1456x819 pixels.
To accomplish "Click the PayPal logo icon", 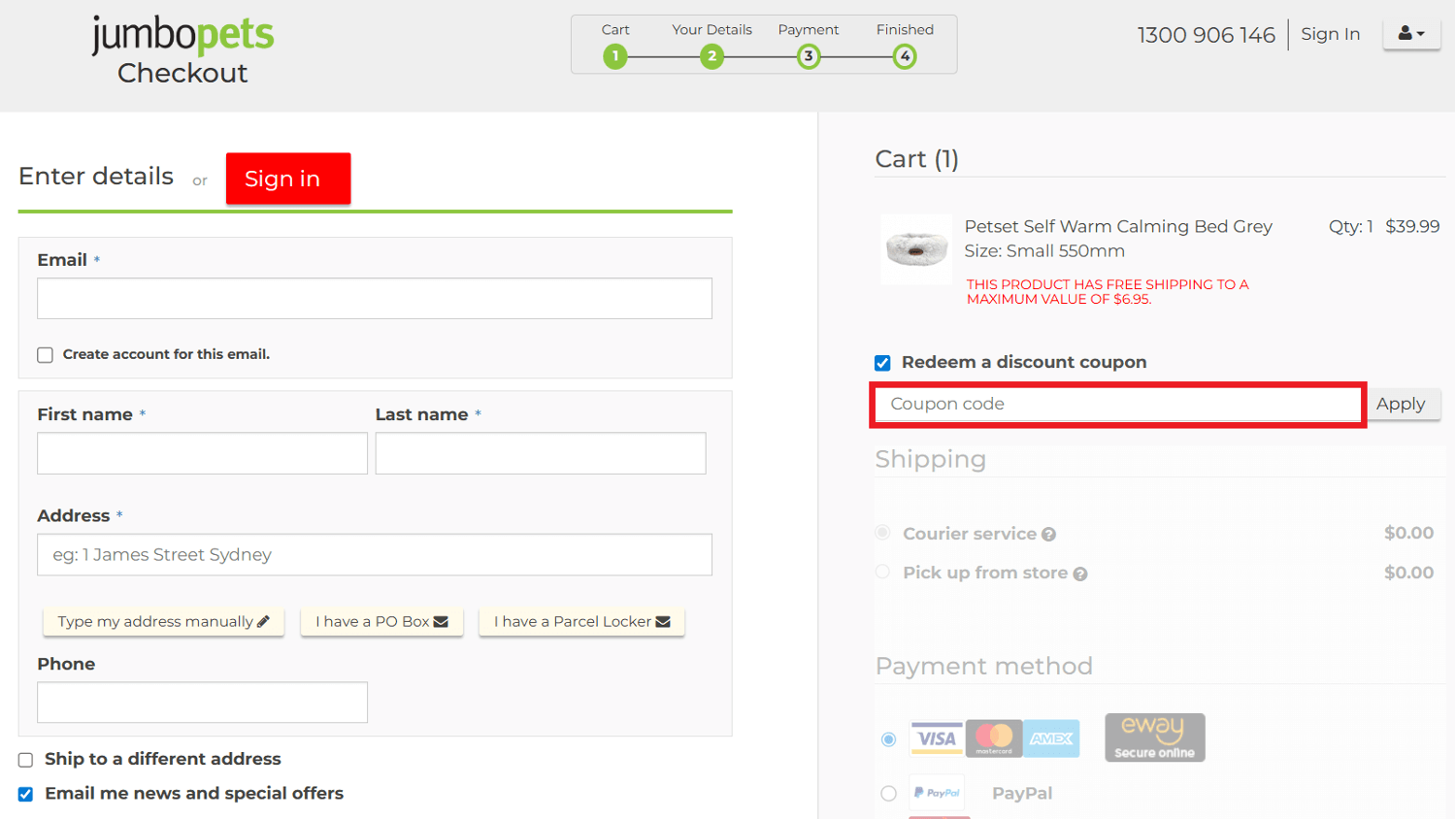I will click(x=937, y=793).
